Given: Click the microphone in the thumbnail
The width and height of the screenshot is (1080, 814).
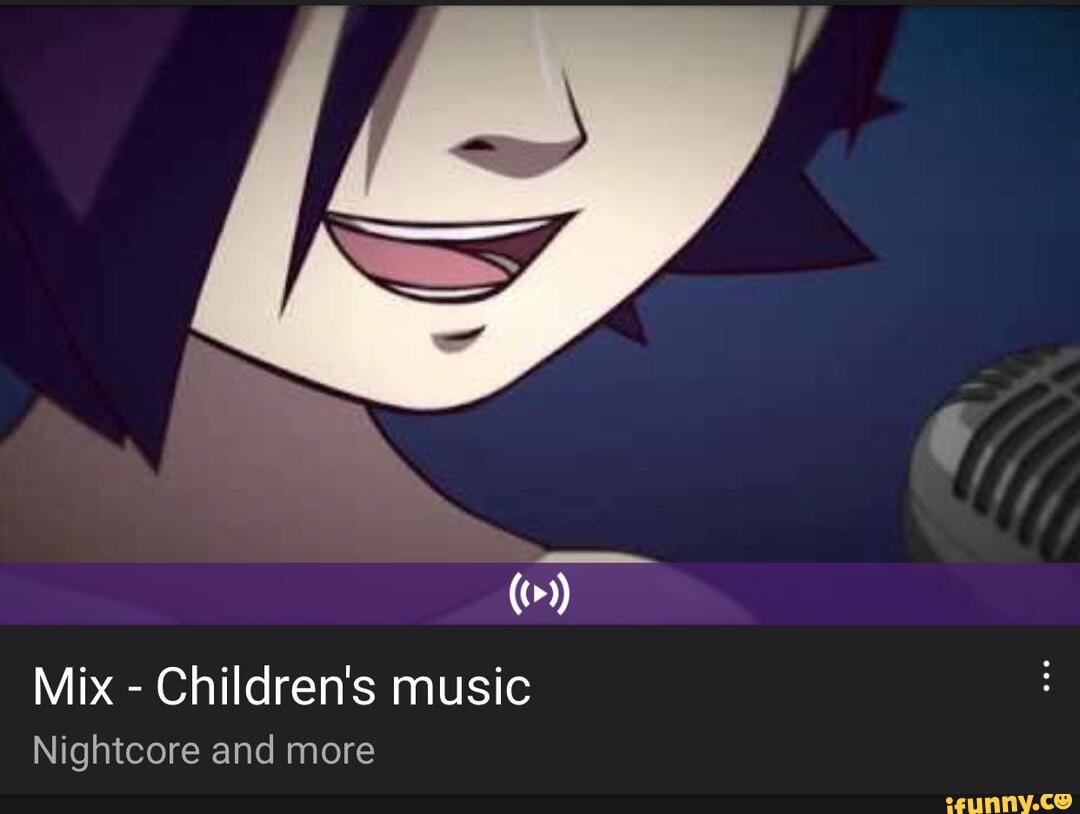Looking at the screenshot, I should click(x=997, y=455).
